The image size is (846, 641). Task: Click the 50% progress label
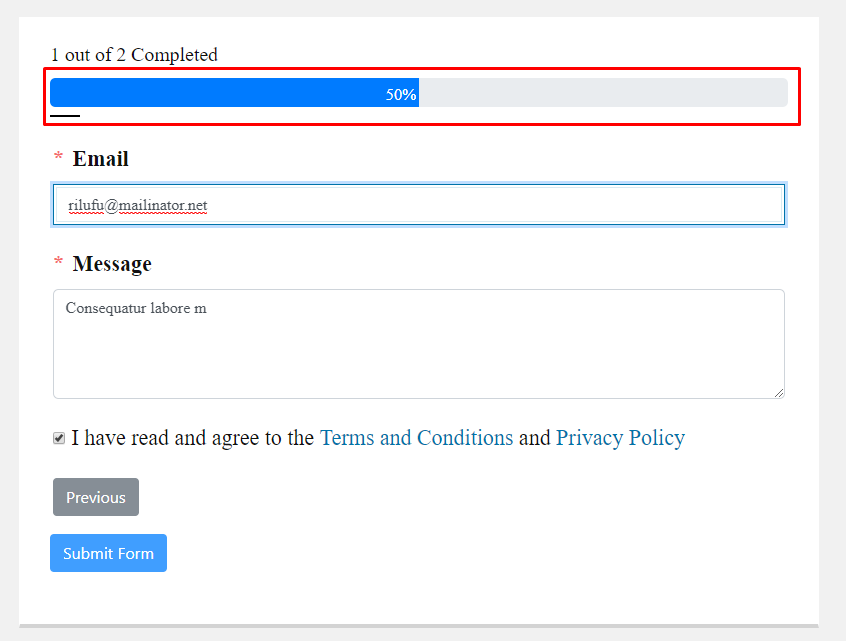tap(401, 94)
